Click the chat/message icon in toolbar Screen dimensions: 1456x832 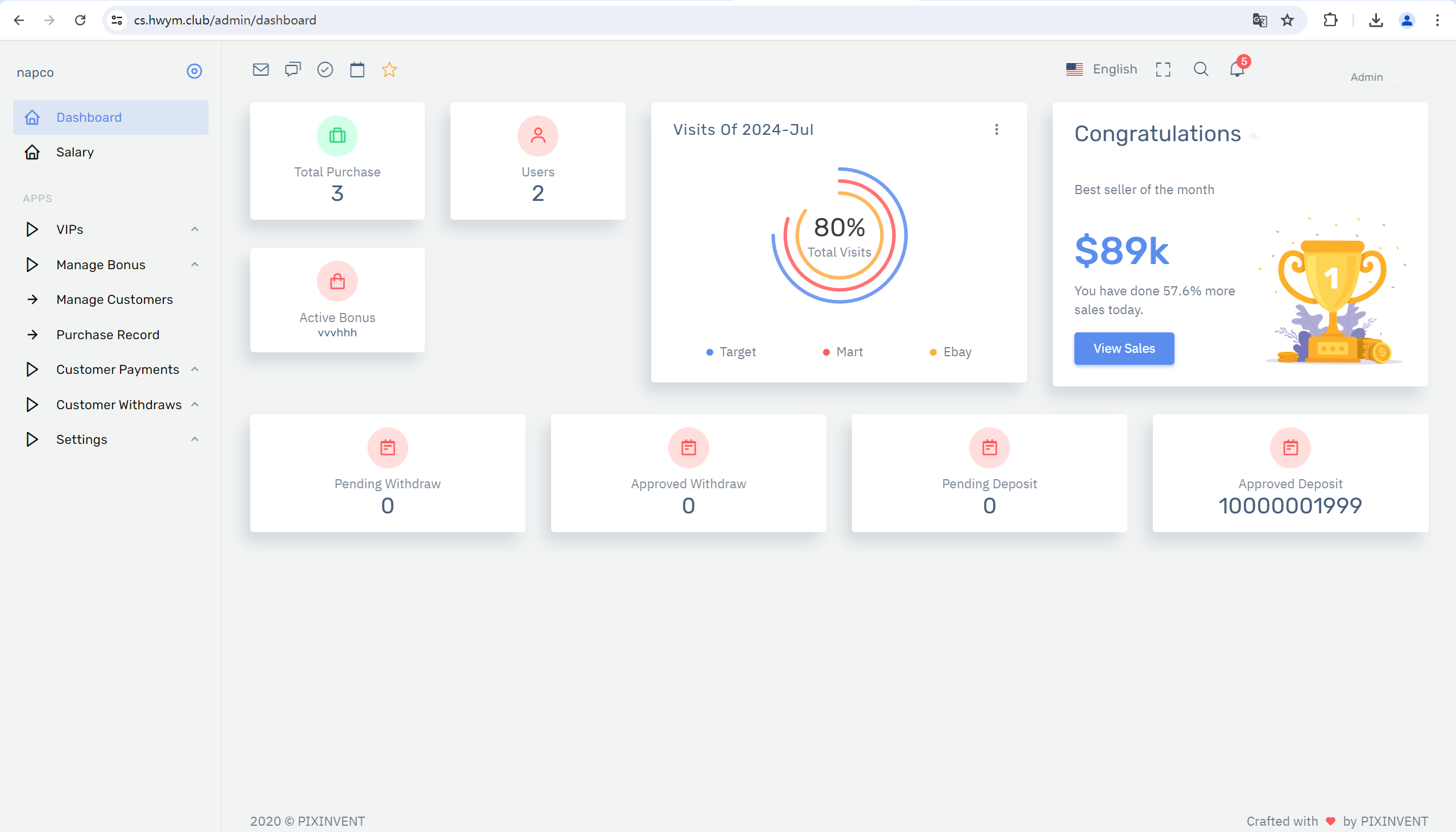pos(293,68)
